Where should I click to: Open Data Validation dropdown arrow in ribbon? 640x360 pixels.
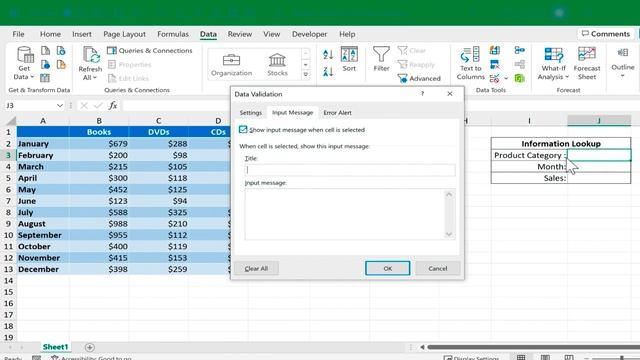click(x=506, y=78)
